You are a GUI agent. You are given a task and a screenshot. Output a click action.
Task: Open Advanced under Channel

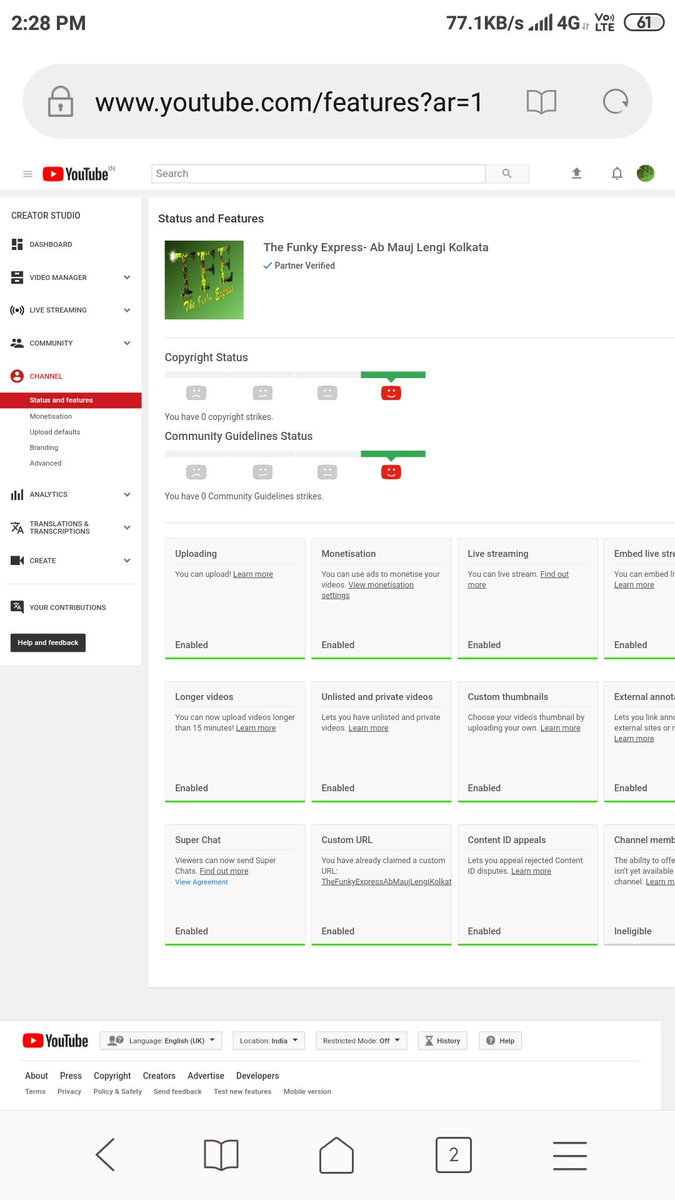[46, 463]
